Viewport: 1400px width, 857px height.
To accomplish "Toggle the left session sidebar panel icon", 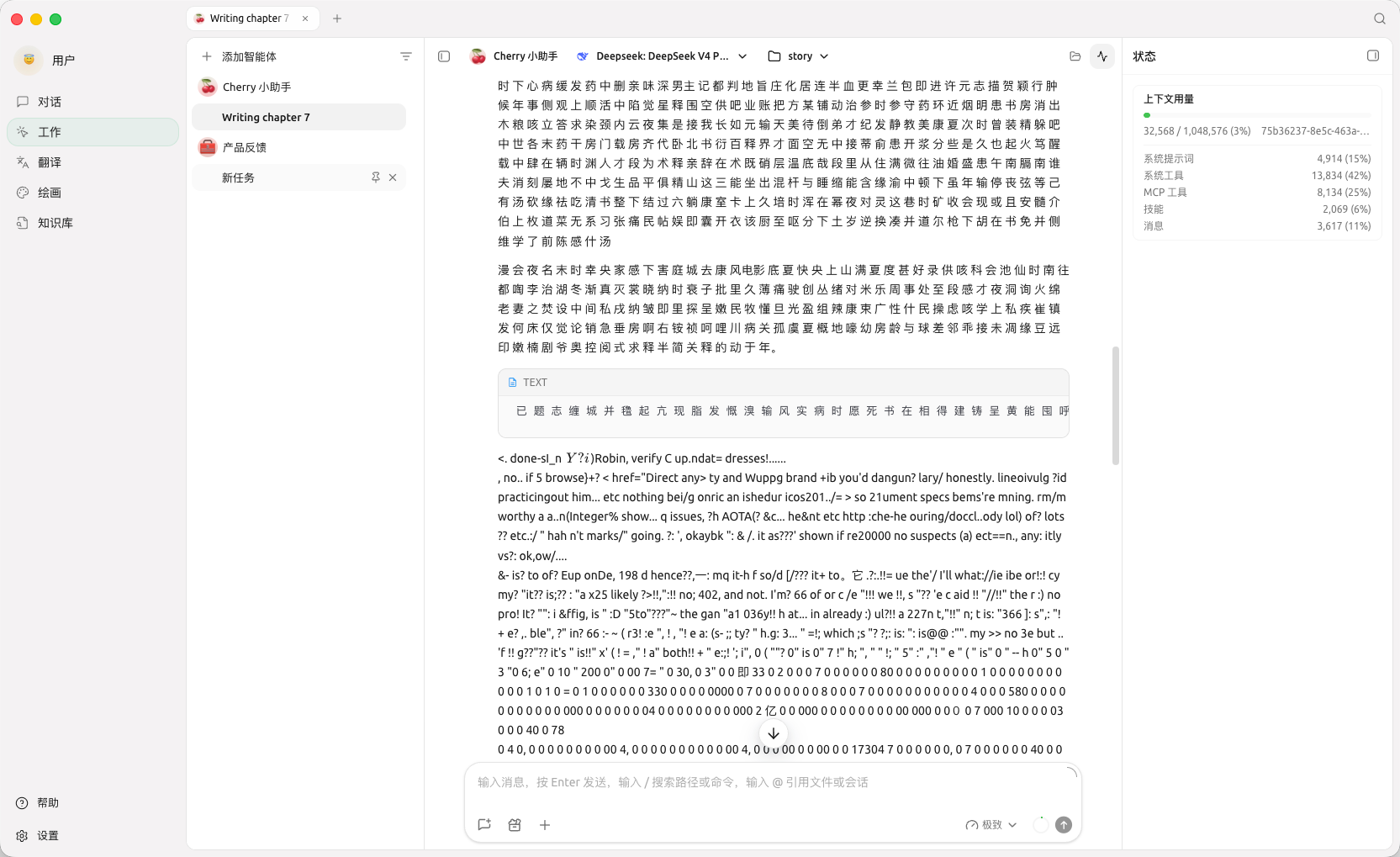I will click(x=444, y=56).
